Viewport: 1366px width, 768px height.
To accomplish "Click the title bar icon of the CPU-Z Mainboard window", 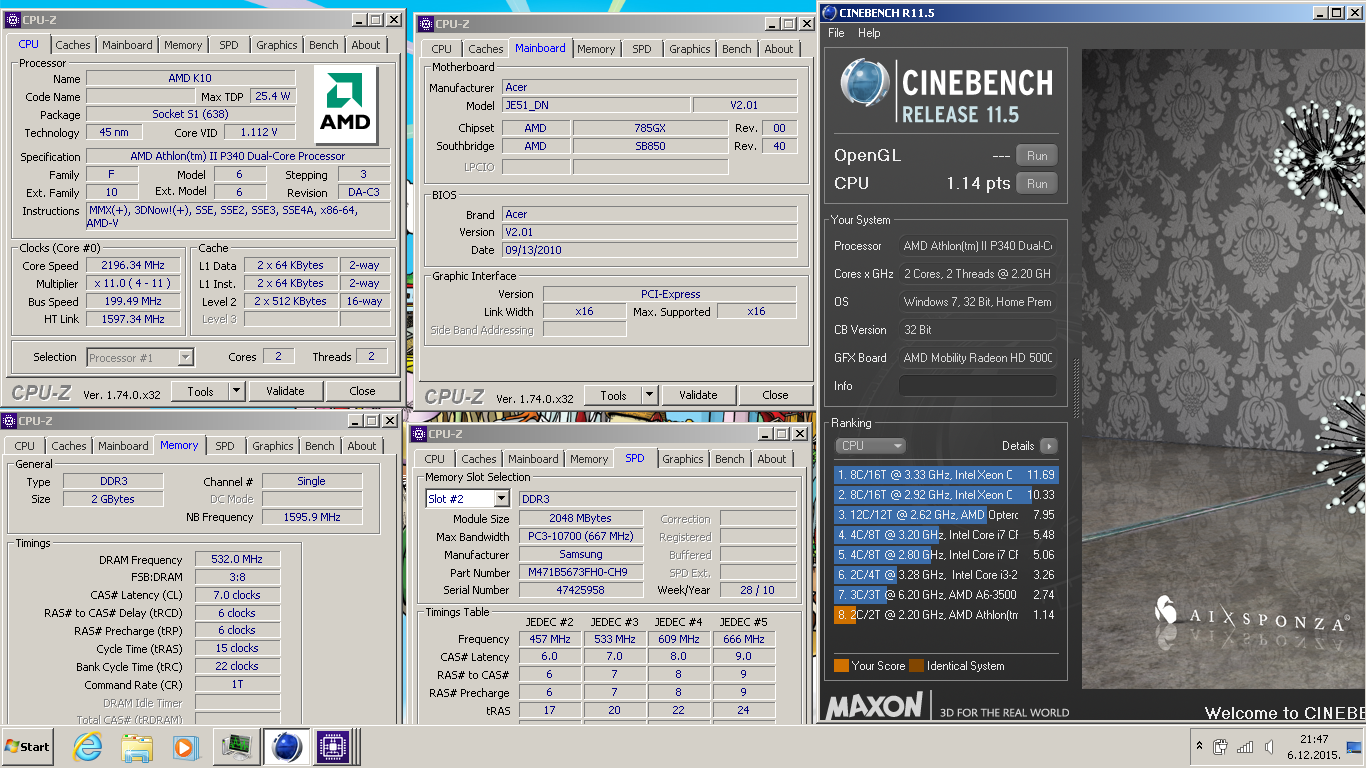I will pos(425,23).
